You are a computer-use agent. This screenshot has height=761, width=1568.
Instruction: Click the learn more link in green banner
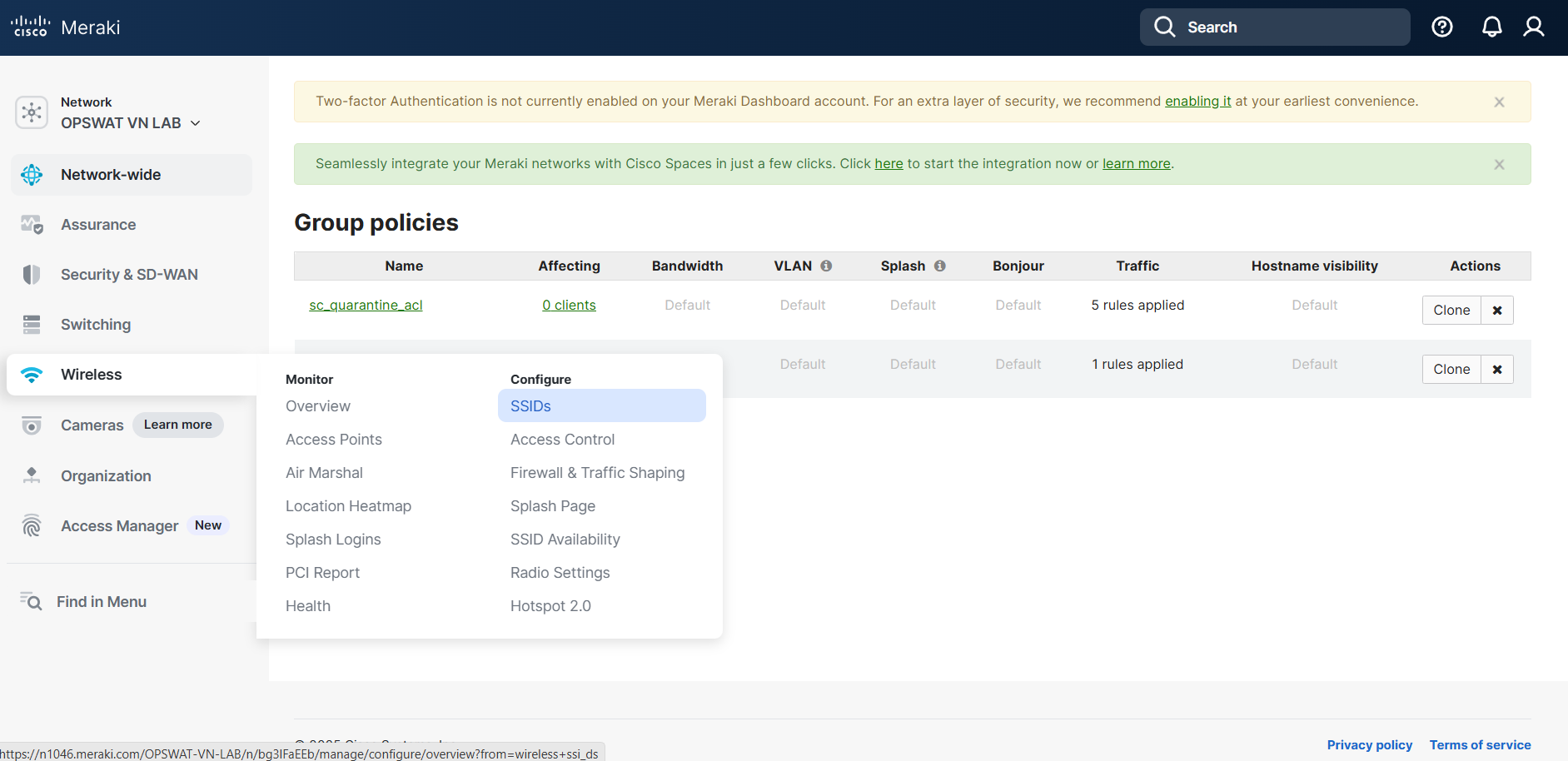point(1136,163)
